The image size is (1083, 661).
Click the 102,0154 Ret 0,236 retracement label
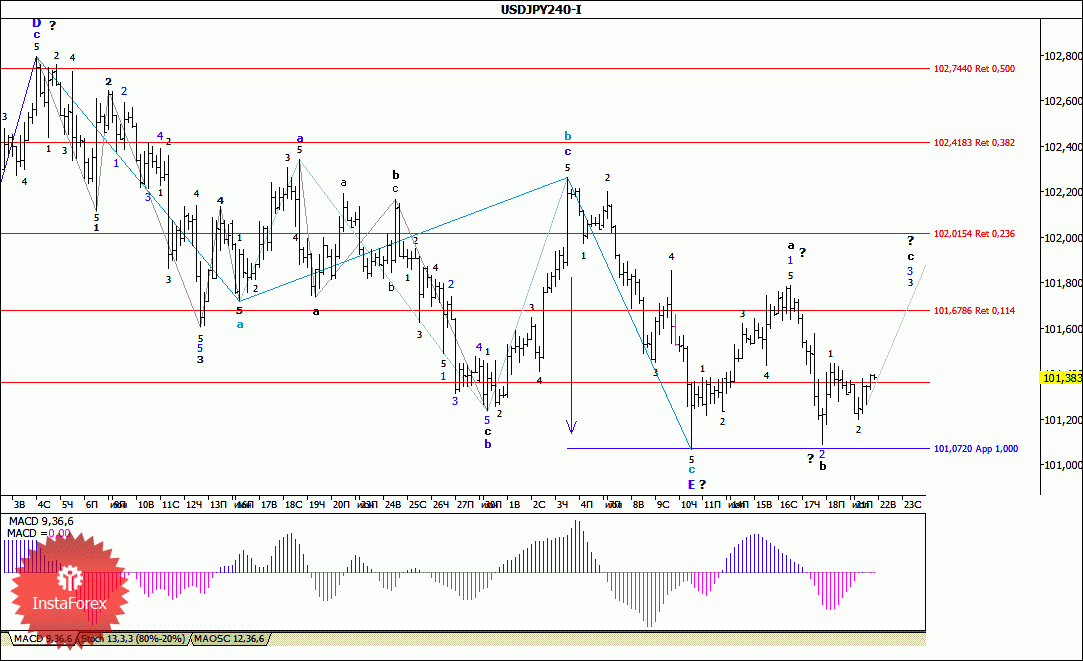point(974,233)
